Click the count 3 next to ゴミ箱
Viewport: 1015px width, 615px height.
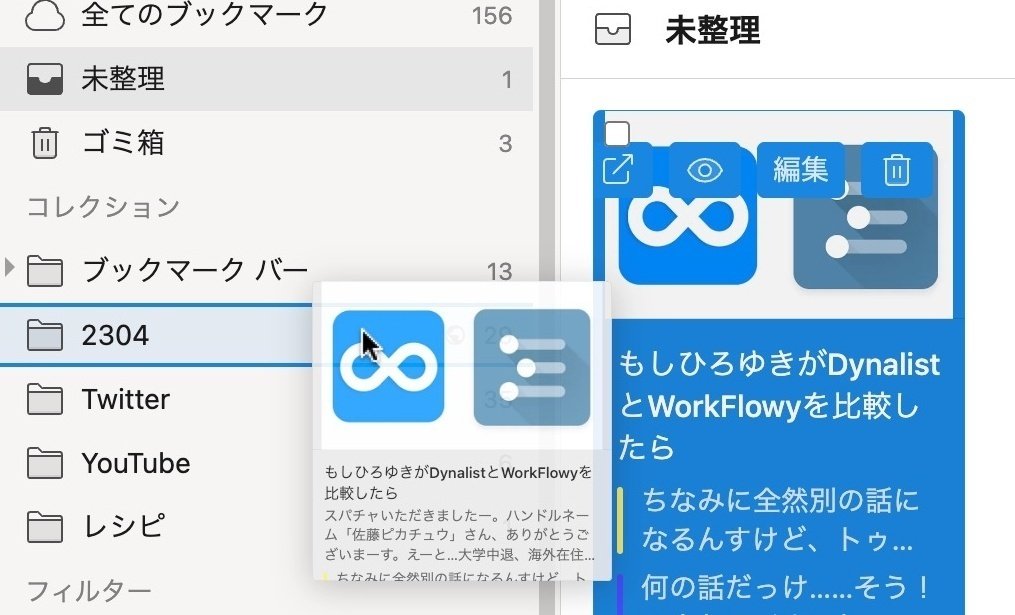[506, 143]
